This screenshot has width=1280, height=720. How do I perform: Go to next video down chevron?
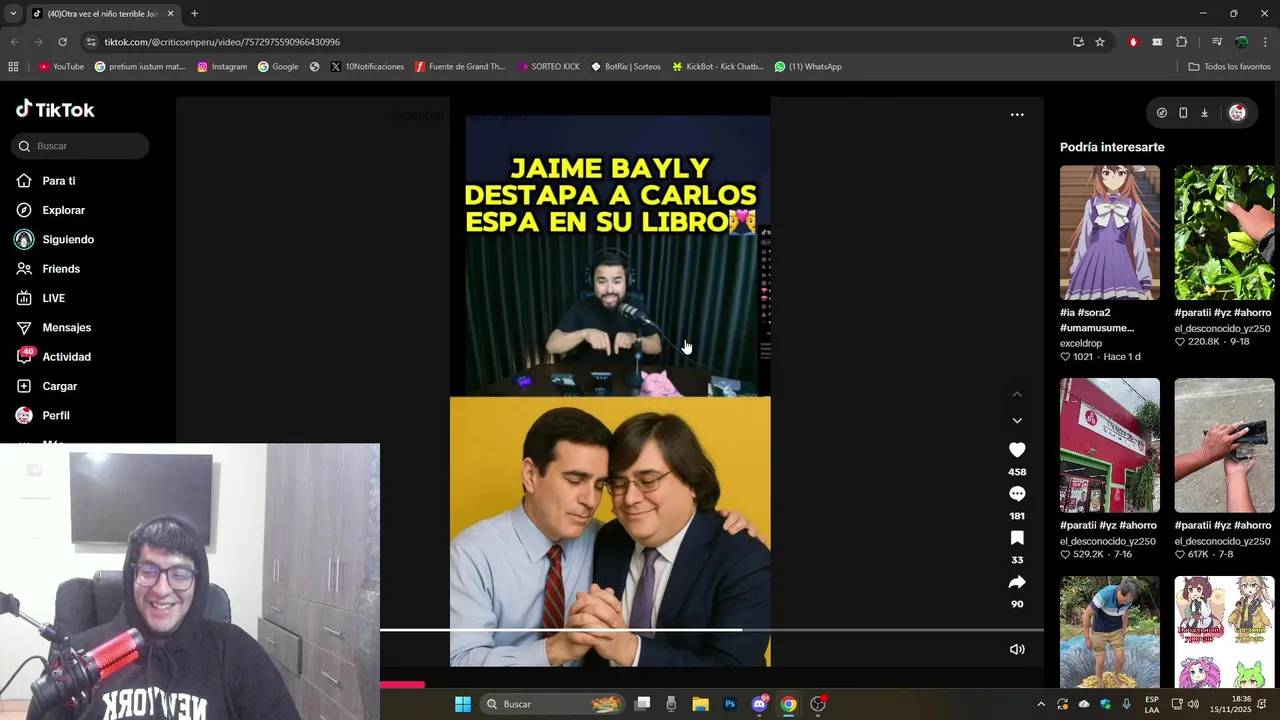(x=1017, y=421)
